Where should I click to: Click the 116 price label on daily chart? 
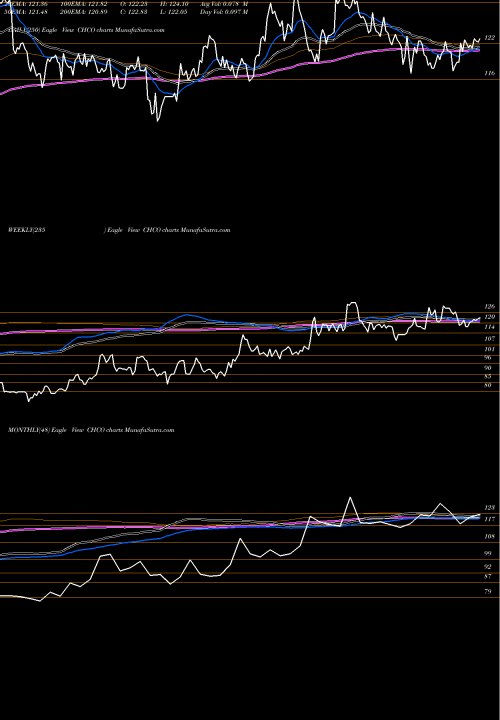coord(490,73)
